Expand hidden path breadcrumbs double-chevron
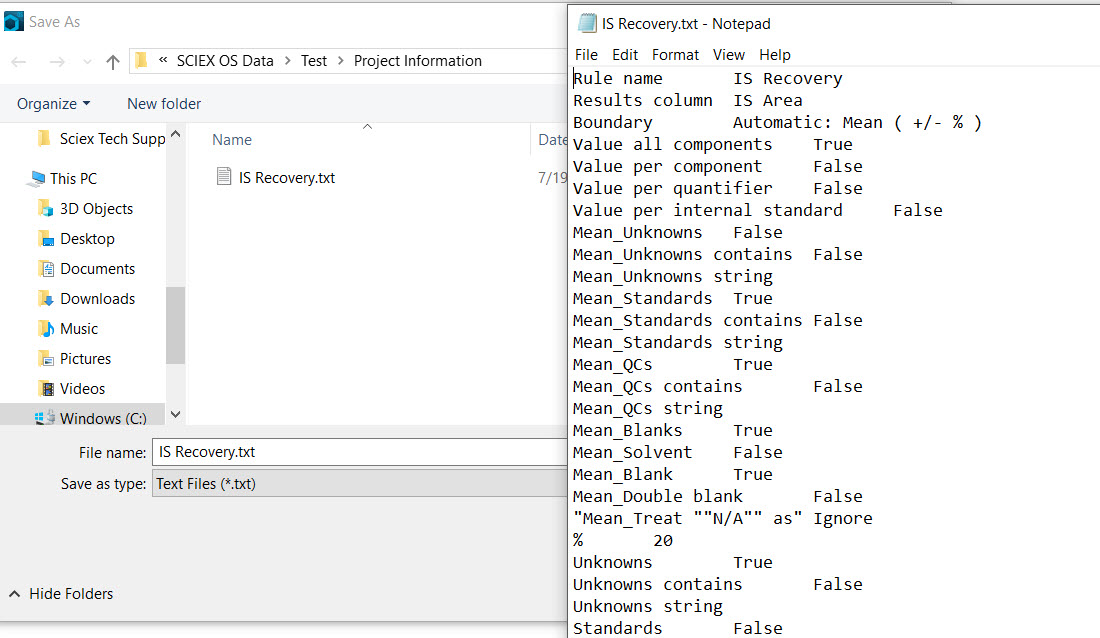The image size is (1100, 638). [x=163, y=60]
